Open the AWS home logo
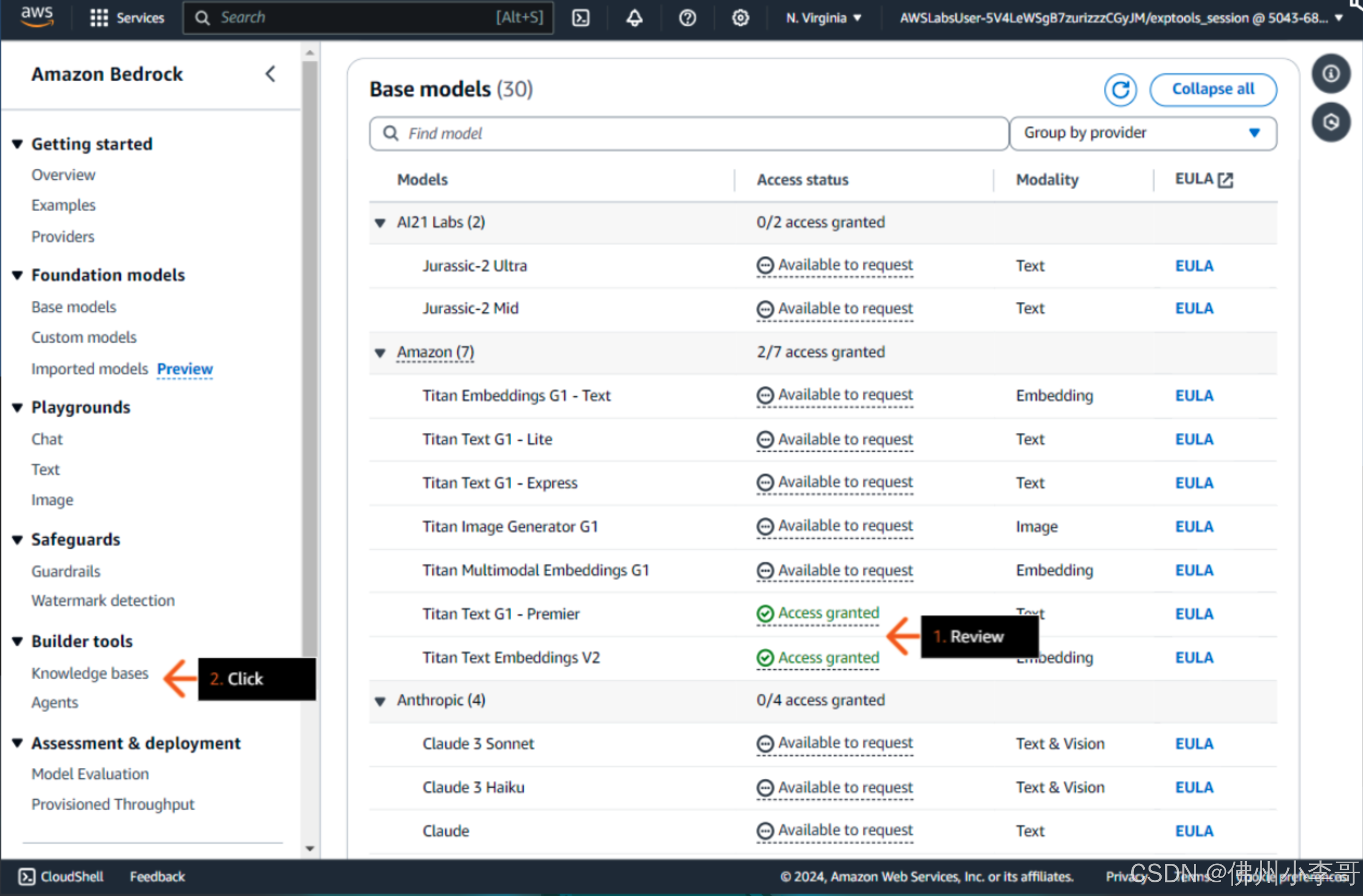1363x896 pixels. (37, 16)
